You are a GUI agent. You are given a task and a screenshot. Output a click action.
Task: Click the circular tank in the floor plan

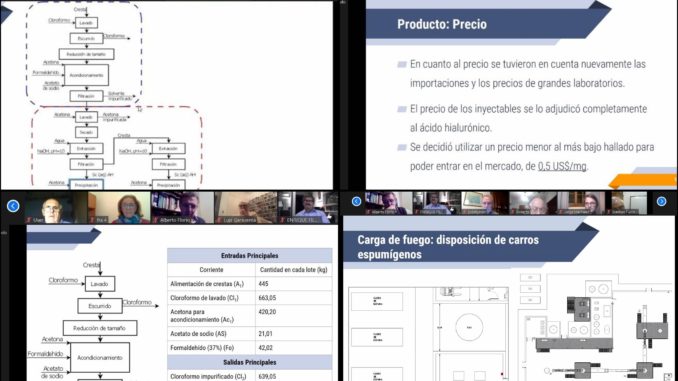pyautogui.click(x=469, y=327)
